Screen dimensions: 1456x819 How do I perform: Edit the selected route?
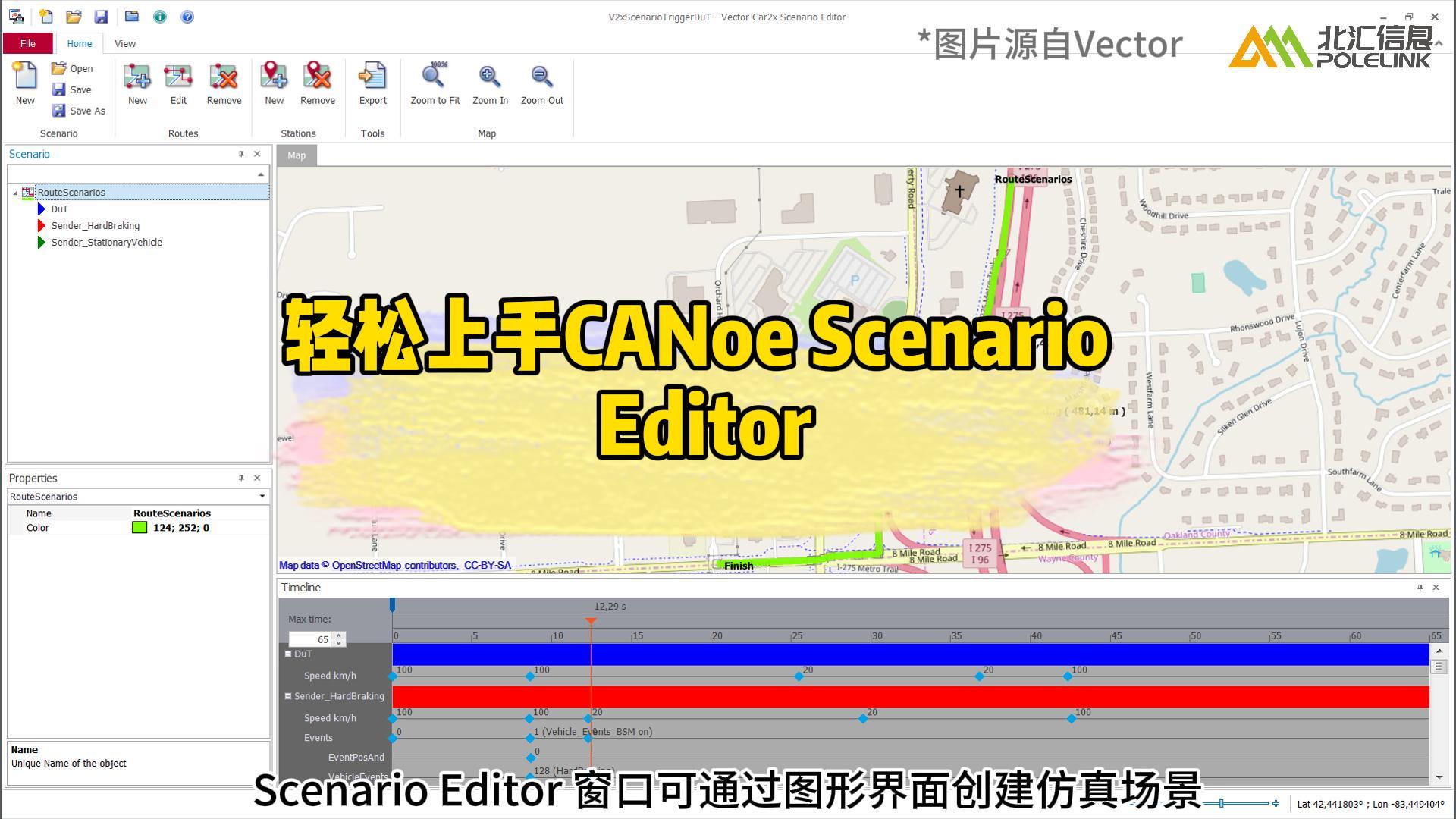pyautogui.click(x=178, y=83)
